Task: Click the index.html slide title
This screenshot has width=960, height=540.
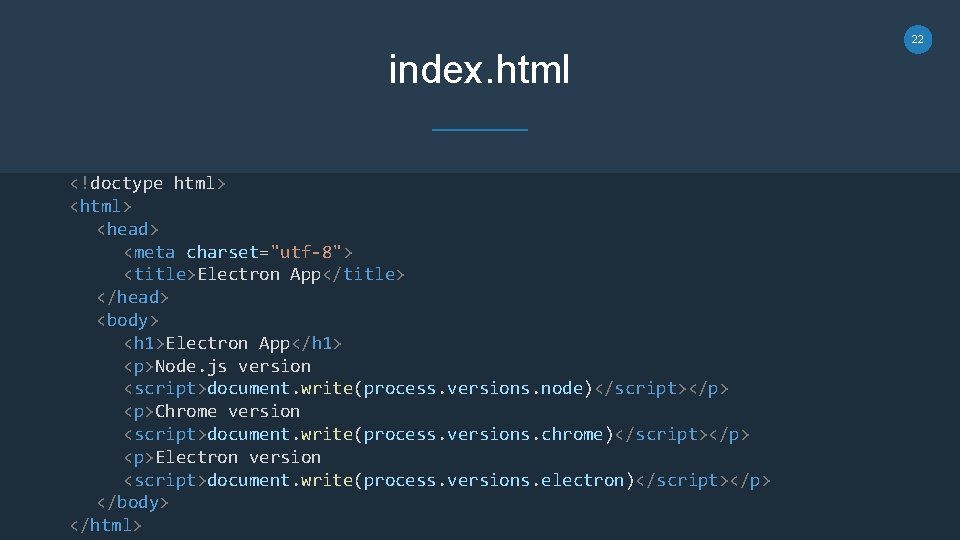Action: click(479, 70)
